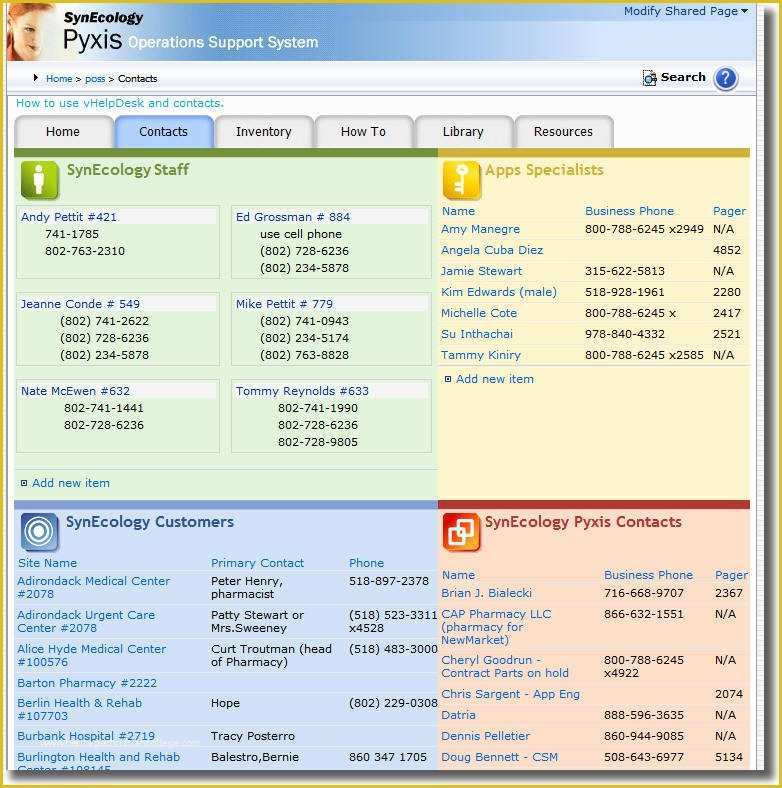Open Datria Pyxis contact
782x788 pixels.
click(458, 715)
